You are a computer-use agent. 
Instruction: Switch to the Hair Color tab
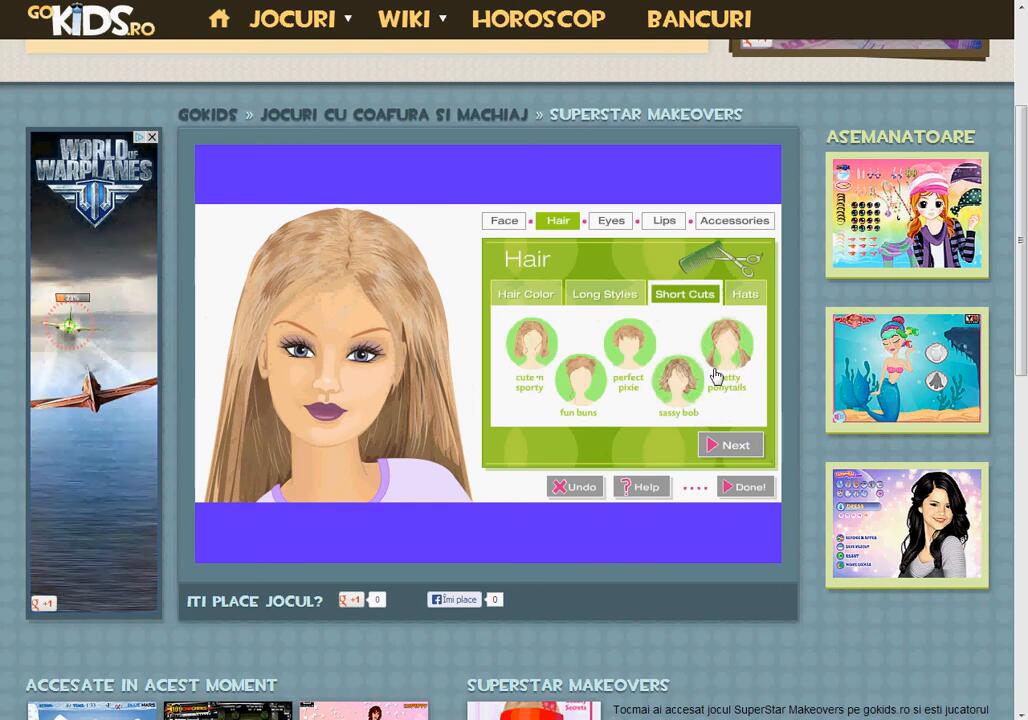coord(525,294)
